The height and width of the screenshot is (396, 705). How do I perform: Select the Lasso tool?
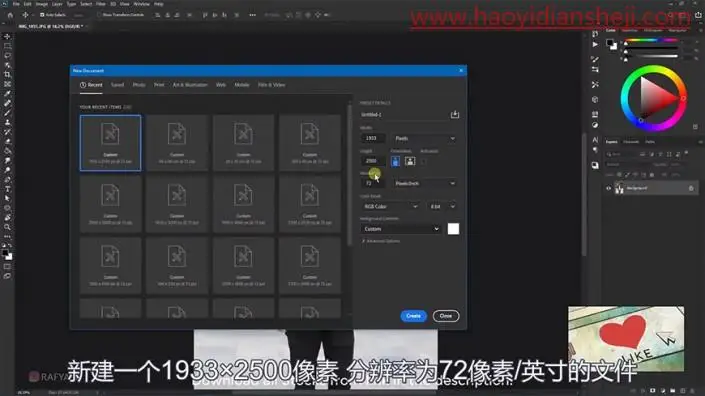(7, 55)
